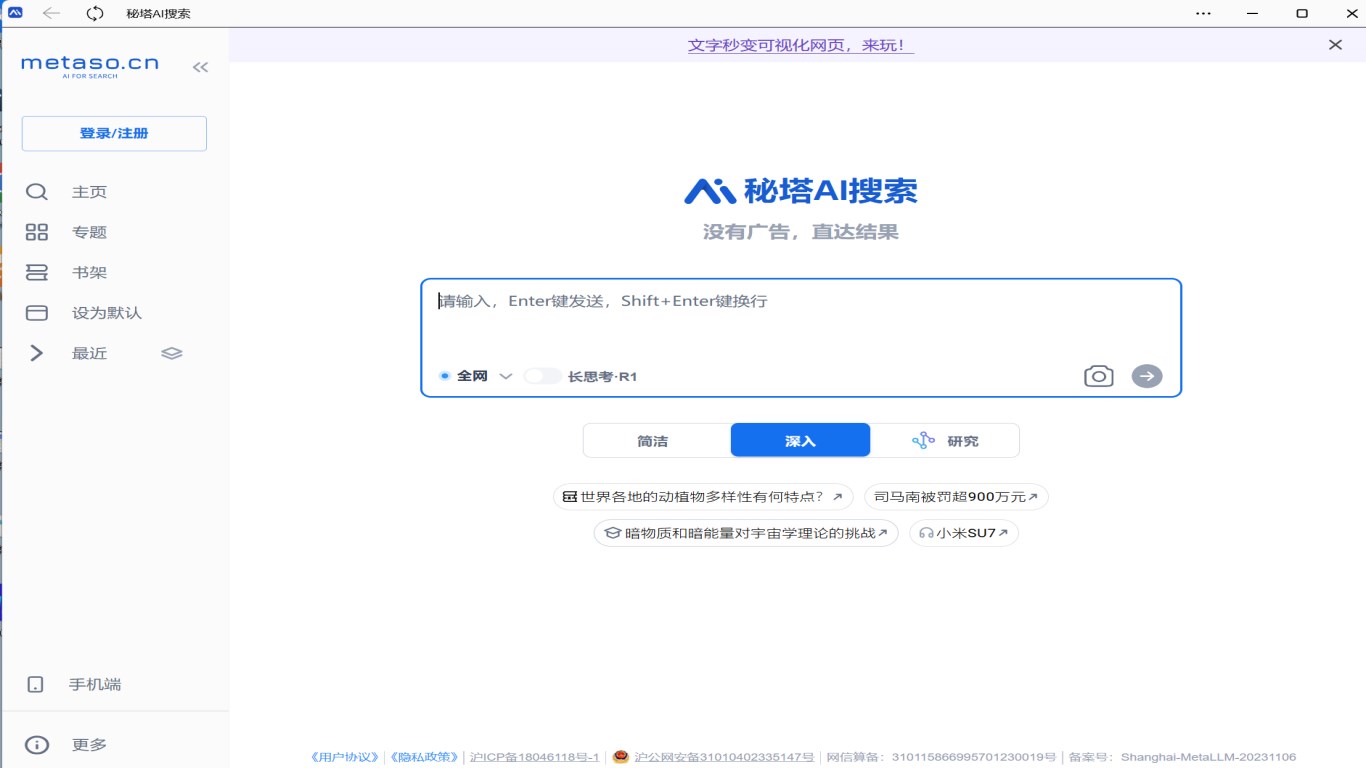Toggle the 长思考·R1 switch
The height and width of the screenshot is (768, 1366).
click(543, 376)
